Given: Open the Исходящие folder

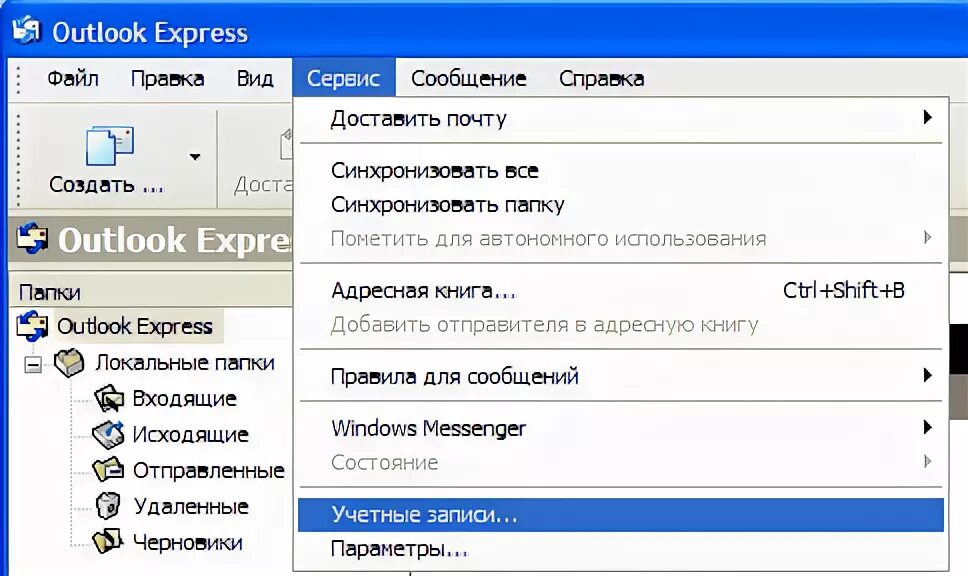Looking at the screenshot, I should [190, 434].
